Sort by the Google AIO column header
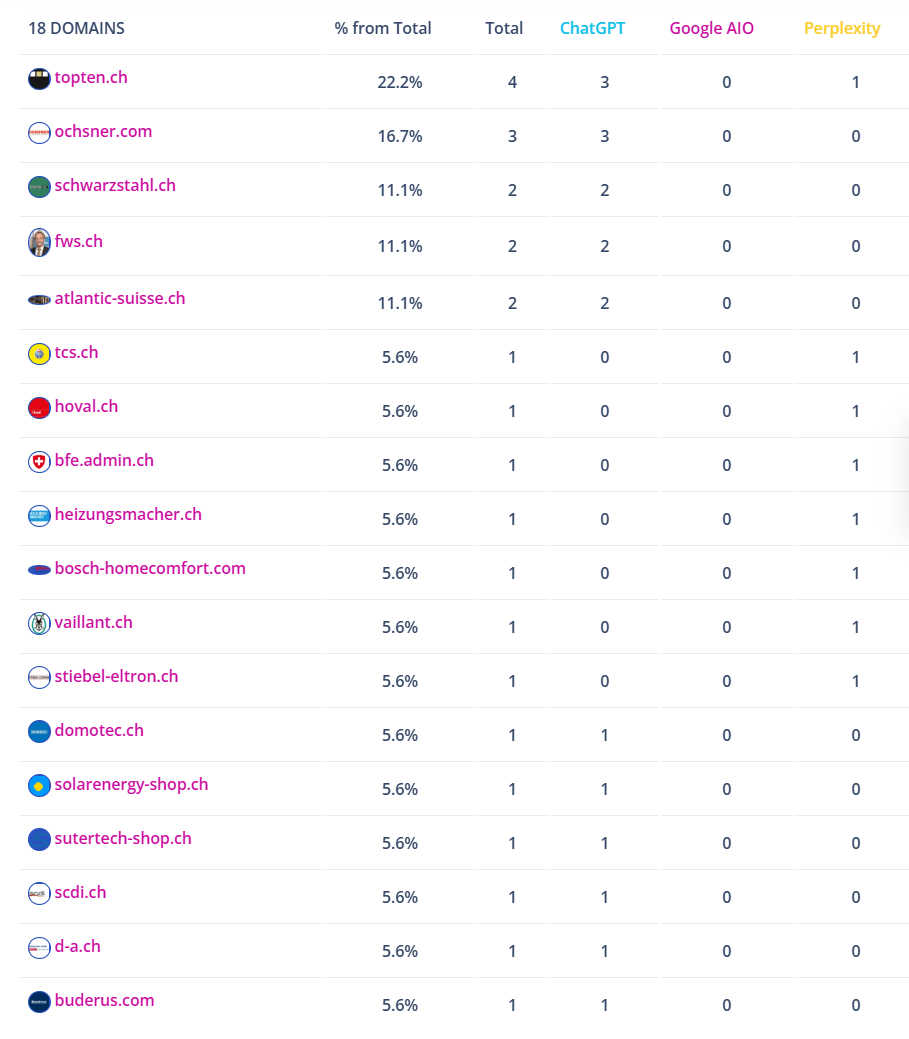The height and width of the screenshot is (1039, 909). 712,28
